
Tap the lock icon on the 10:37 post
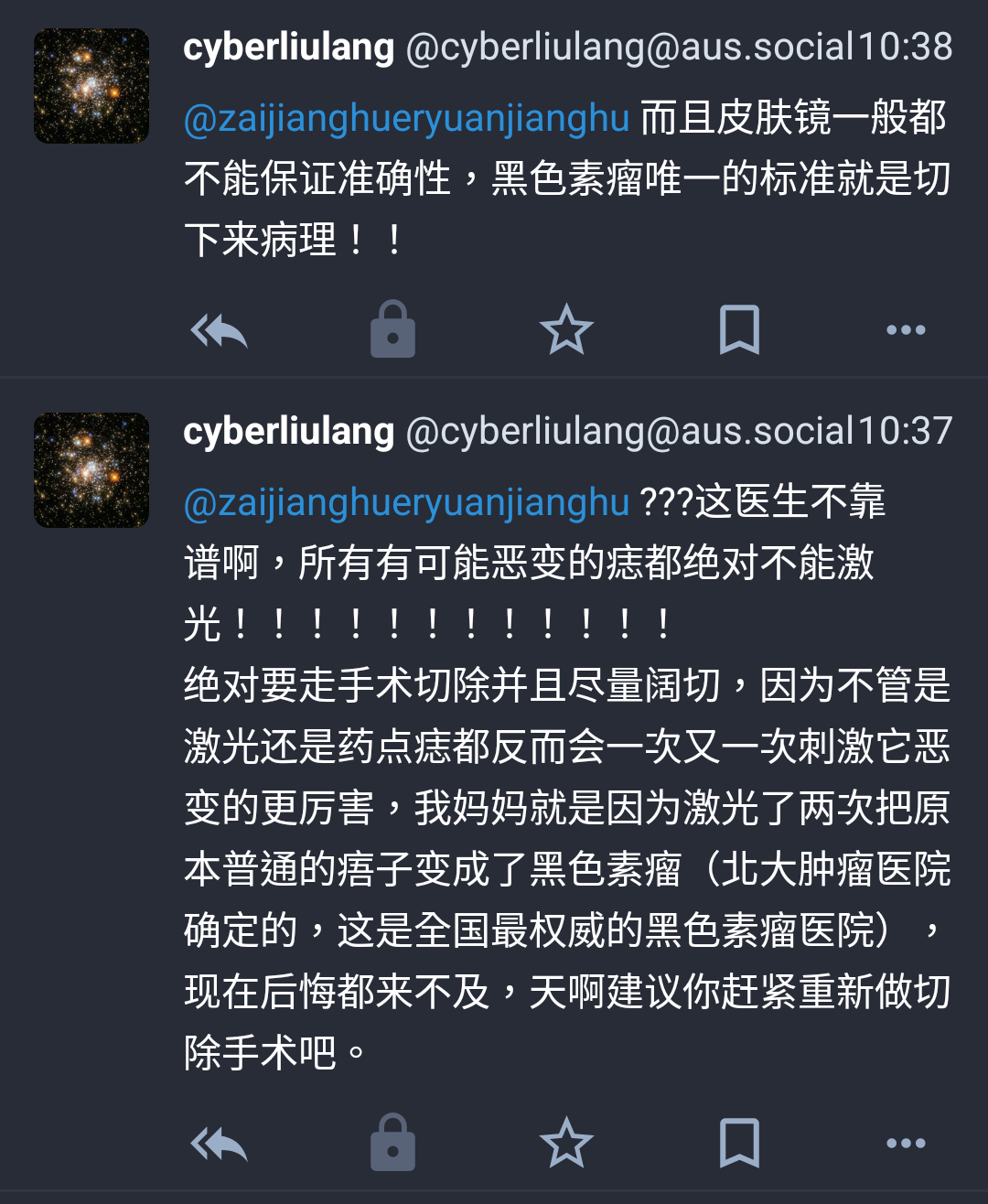[392, 1142]
